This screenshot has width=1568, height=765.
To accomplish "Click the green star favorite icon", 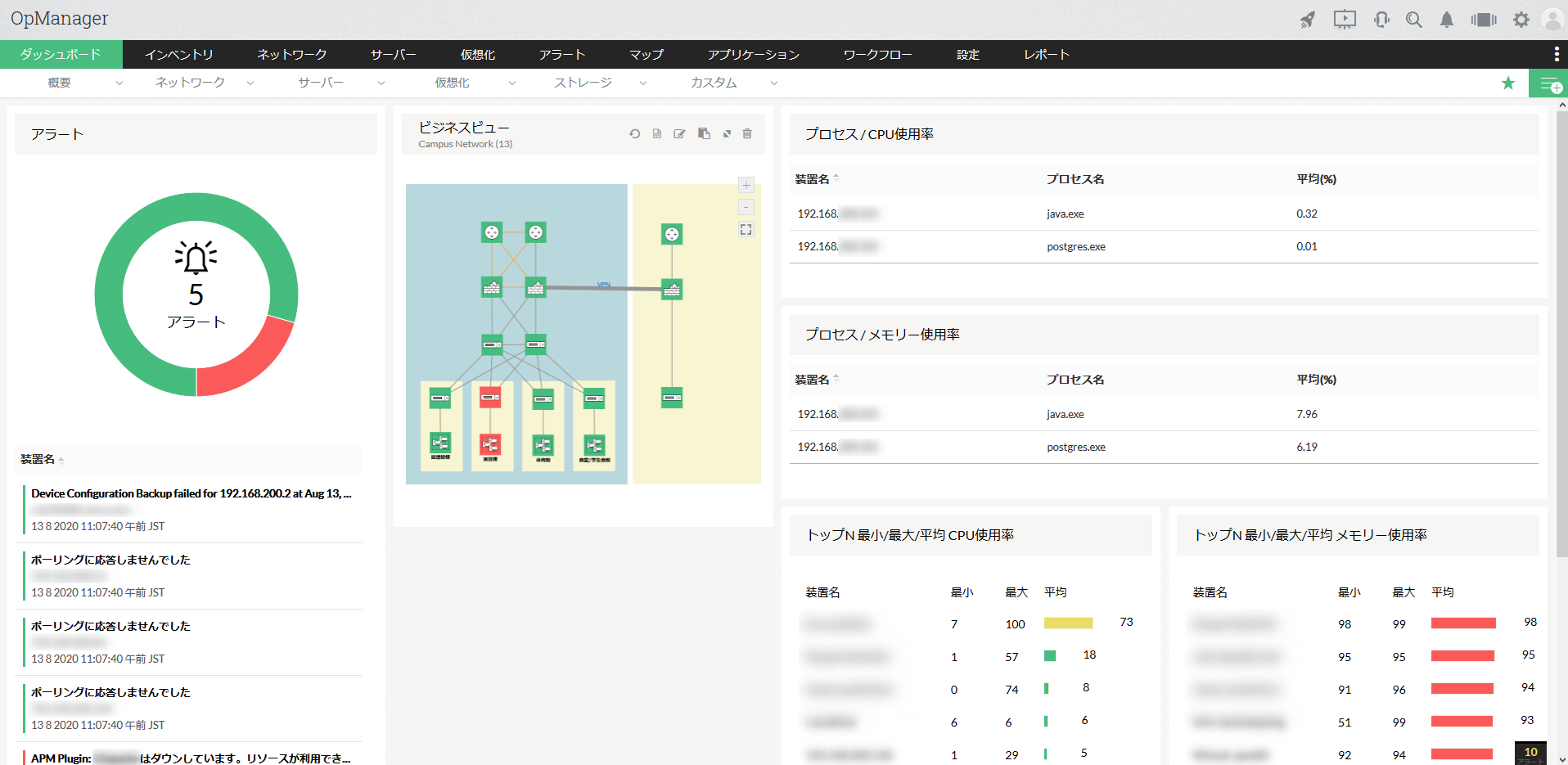I will click(1508, 83).
